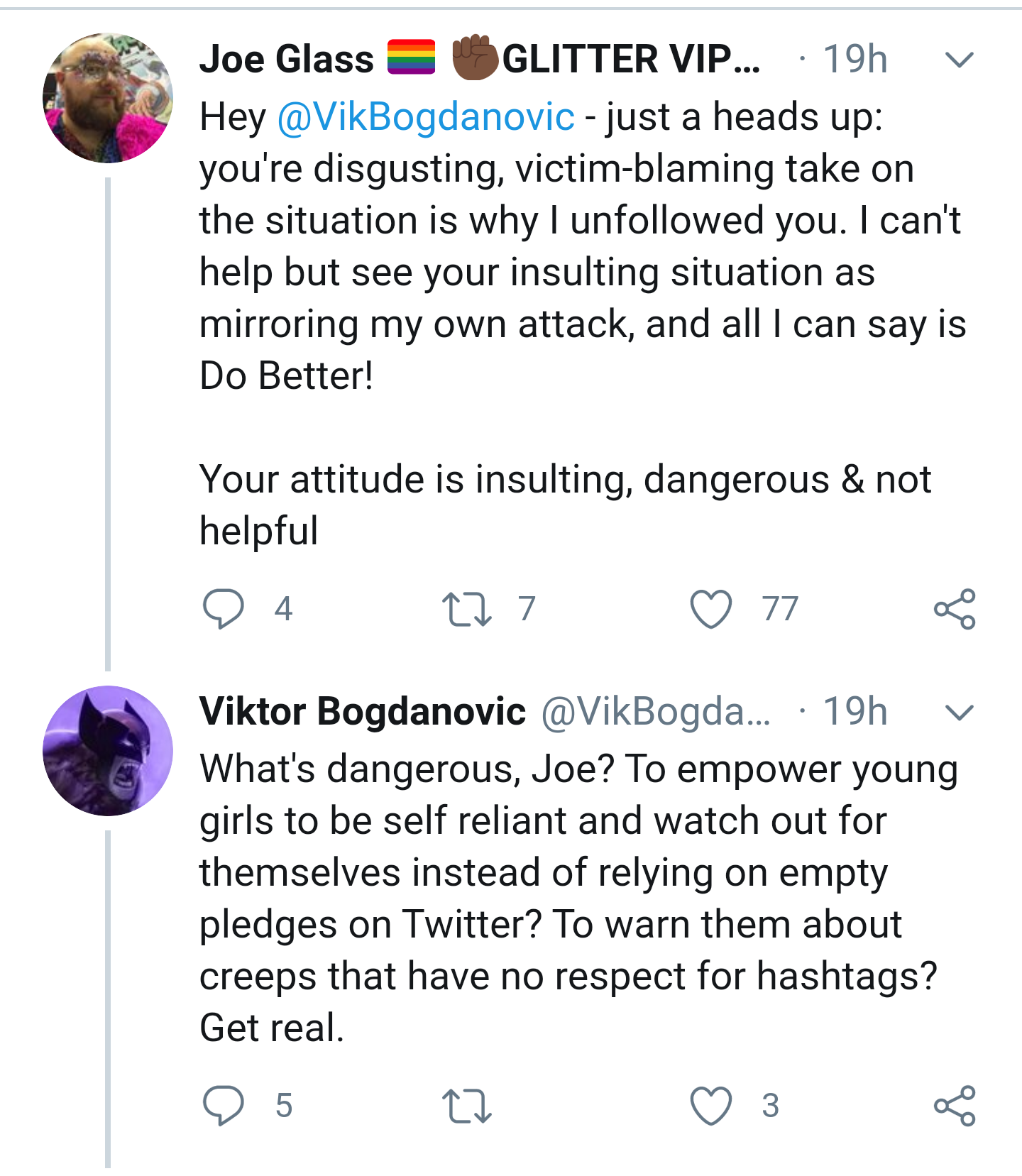Image resolution: width=1022 pixels, height=1176 pixels.
Task: Open Joe Glass's profile from his name
Action: (286, 59)
